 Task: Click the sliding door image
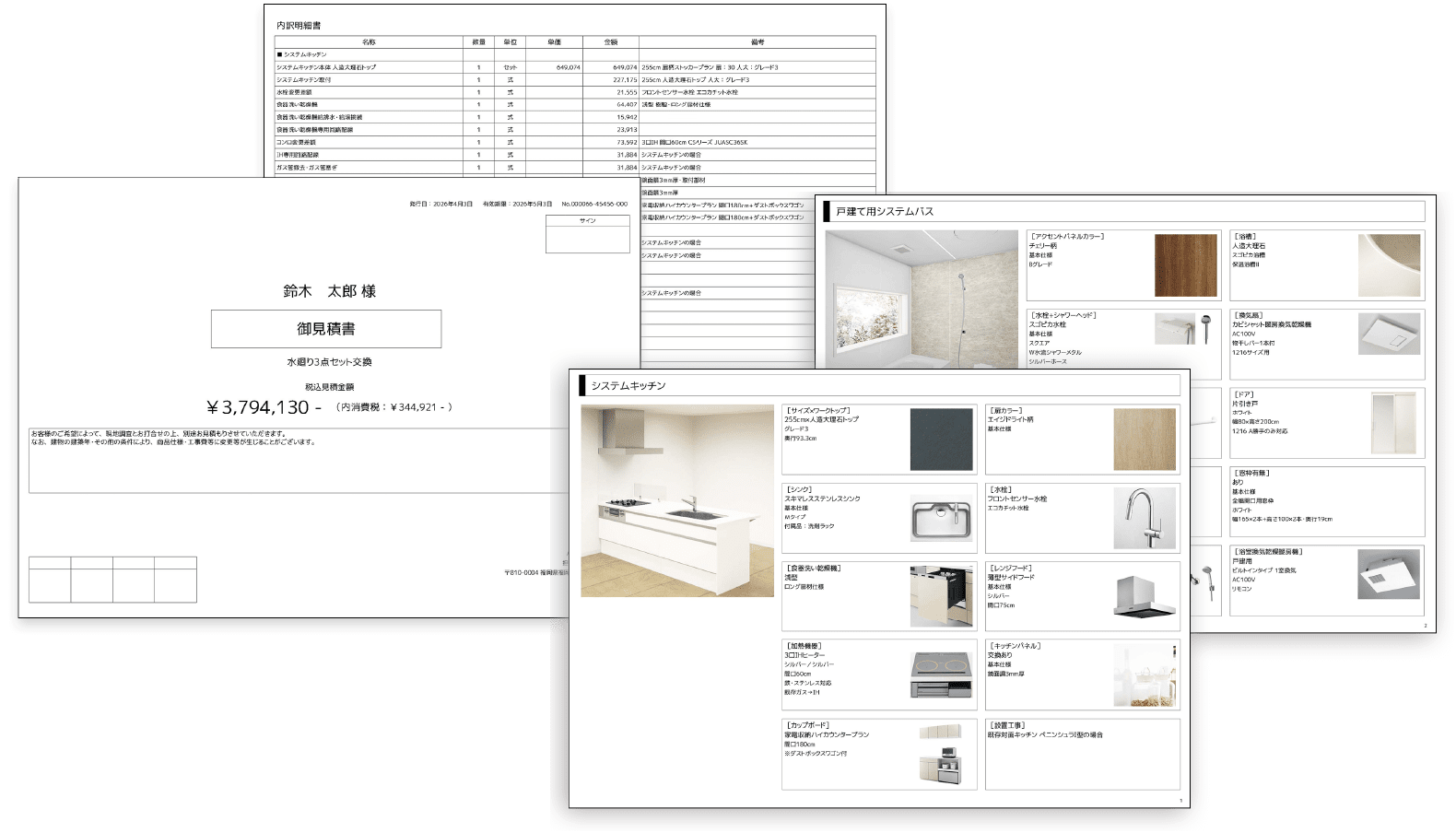point(1390,423)
